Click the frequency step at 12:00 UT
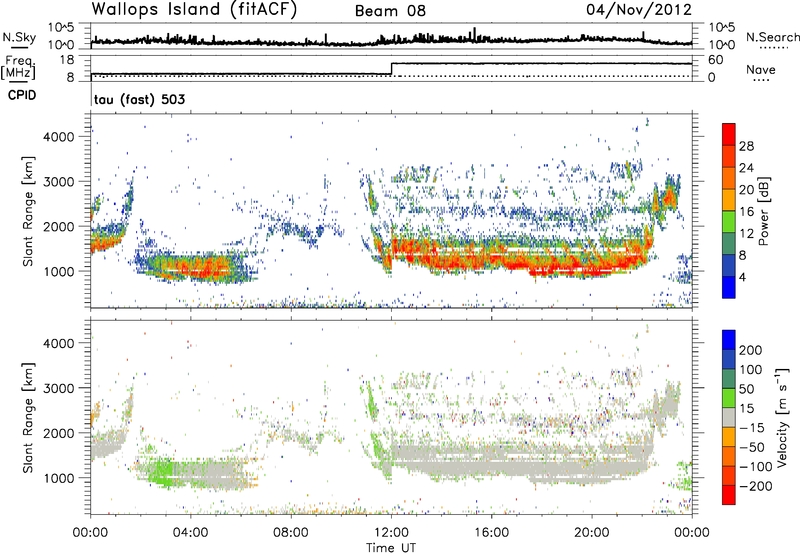Viewport: 800px width, 554px height. 391,69
